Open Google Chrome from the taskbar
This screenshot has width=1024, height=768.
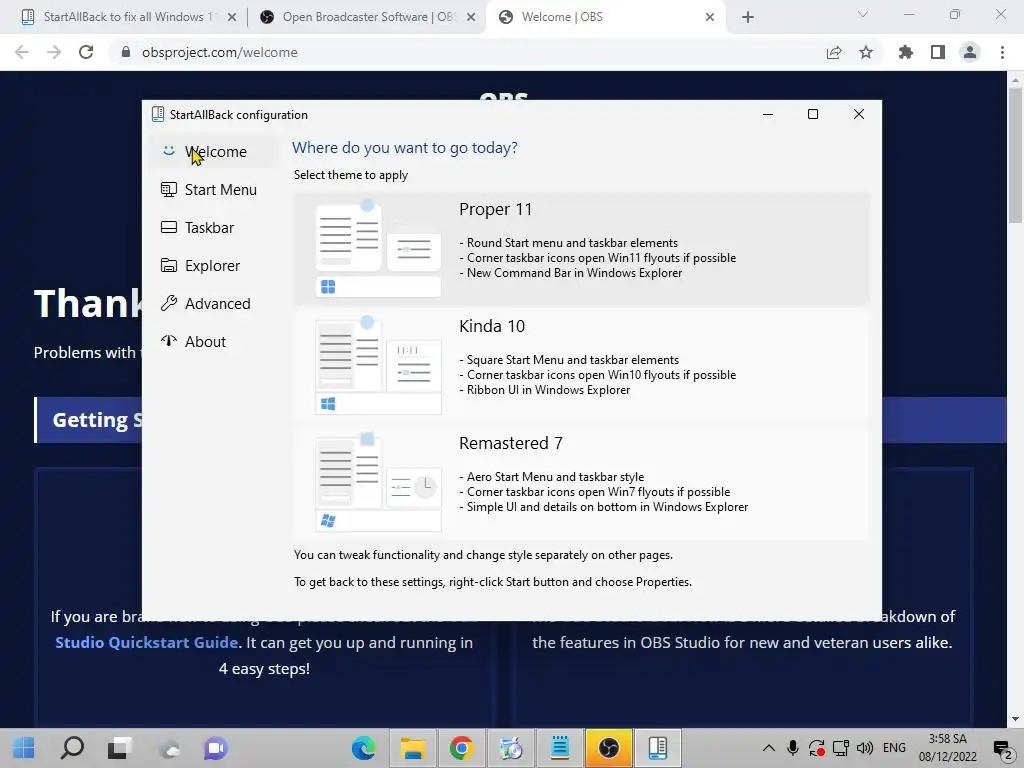462,748
